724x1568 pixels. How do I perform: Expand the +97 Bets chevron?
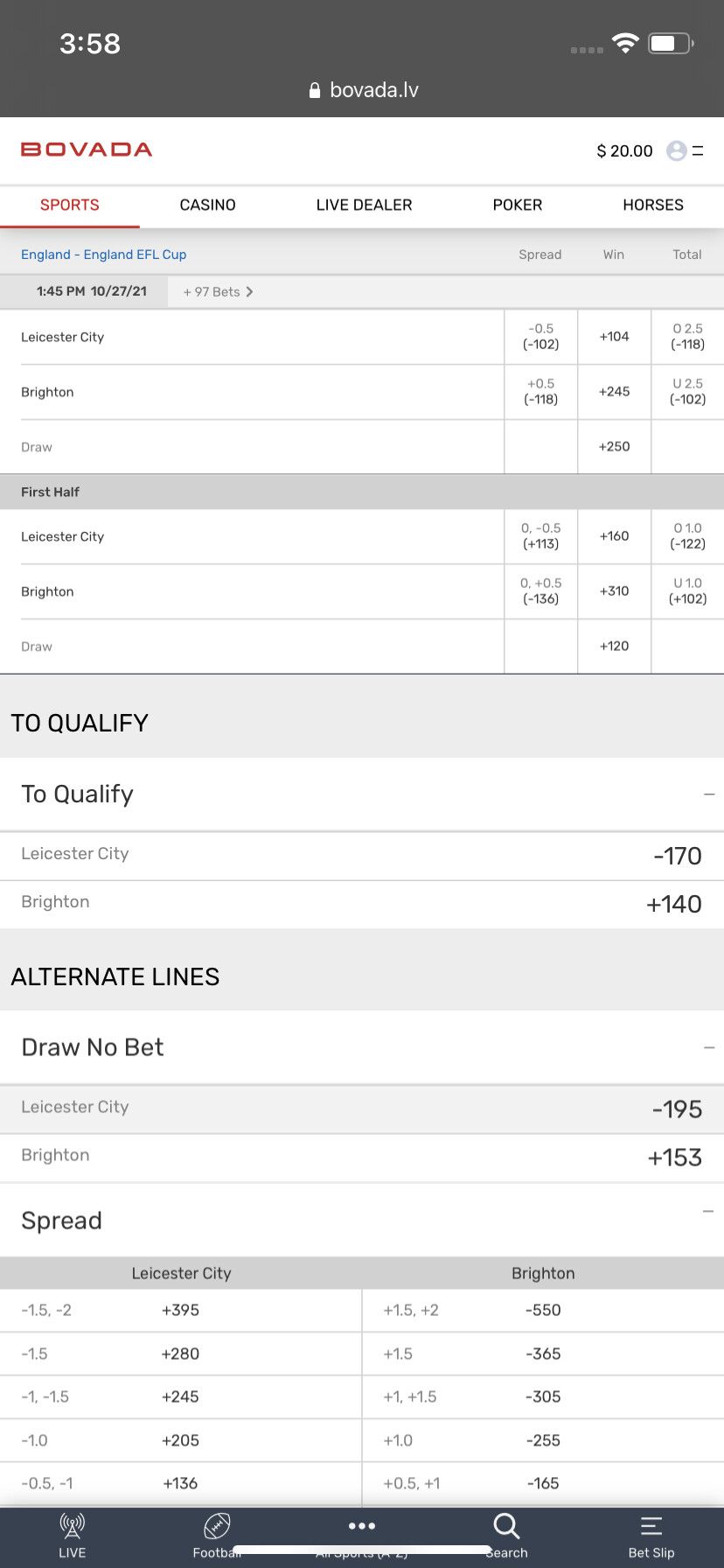pyautogui.click(x=249, y=291)
